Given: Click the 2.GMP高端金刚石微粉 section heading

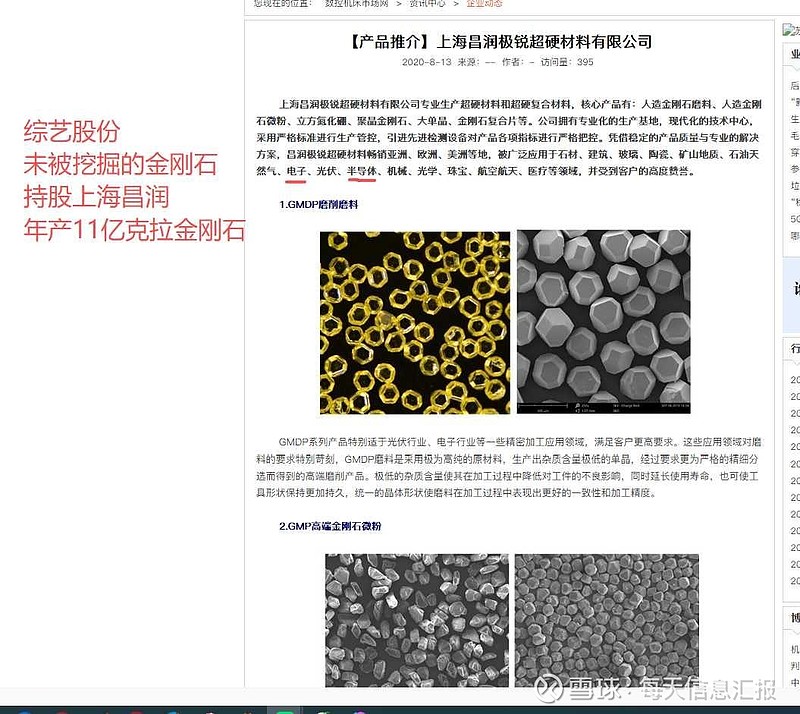Looking at the screenshot, I should coord(330,526).
